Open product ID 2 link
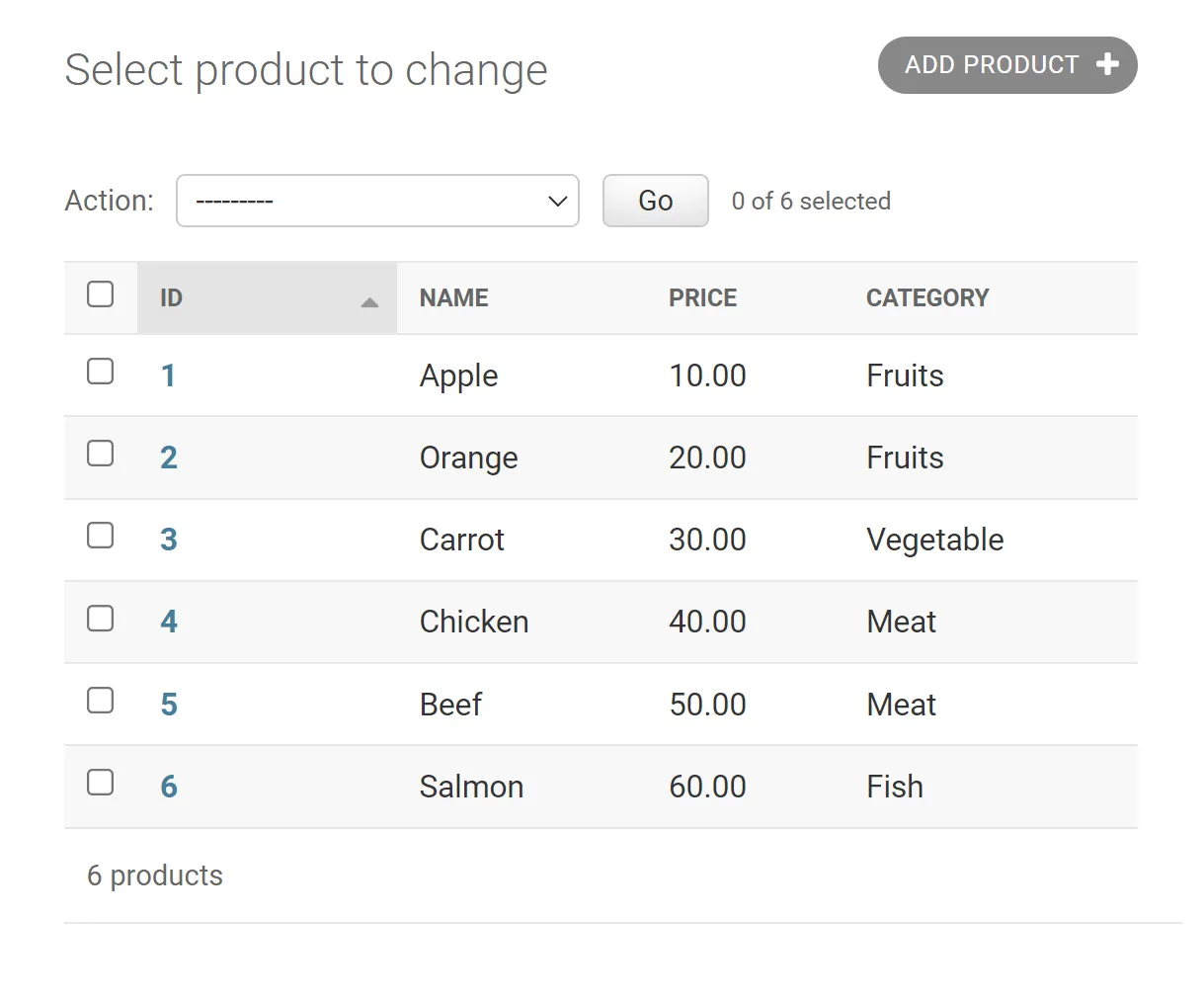The width and height of the screenshot is (1204, 1000). pyautogui.click(x=169, y=458)
